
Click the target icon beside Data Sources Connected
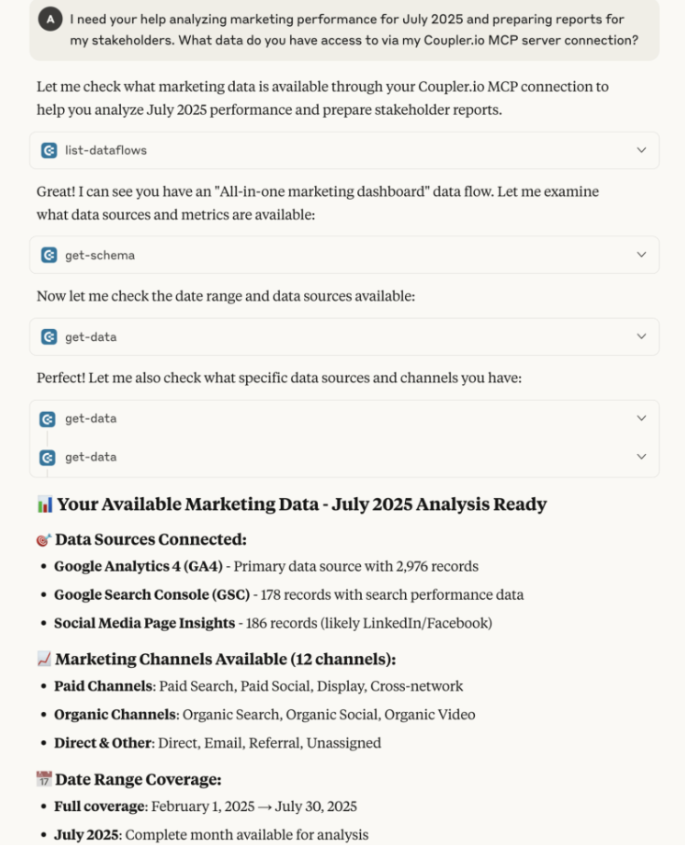click(x=42, y=539)
